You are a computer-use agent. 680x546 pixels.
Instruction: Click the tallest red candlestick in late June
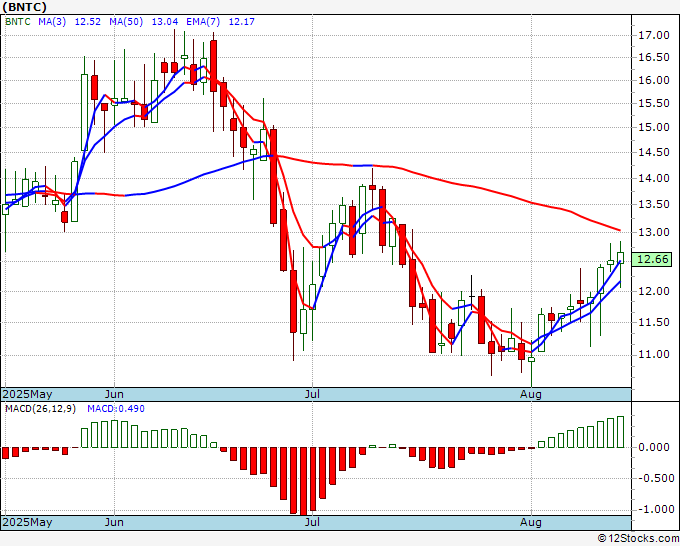(x=273, y=177)
